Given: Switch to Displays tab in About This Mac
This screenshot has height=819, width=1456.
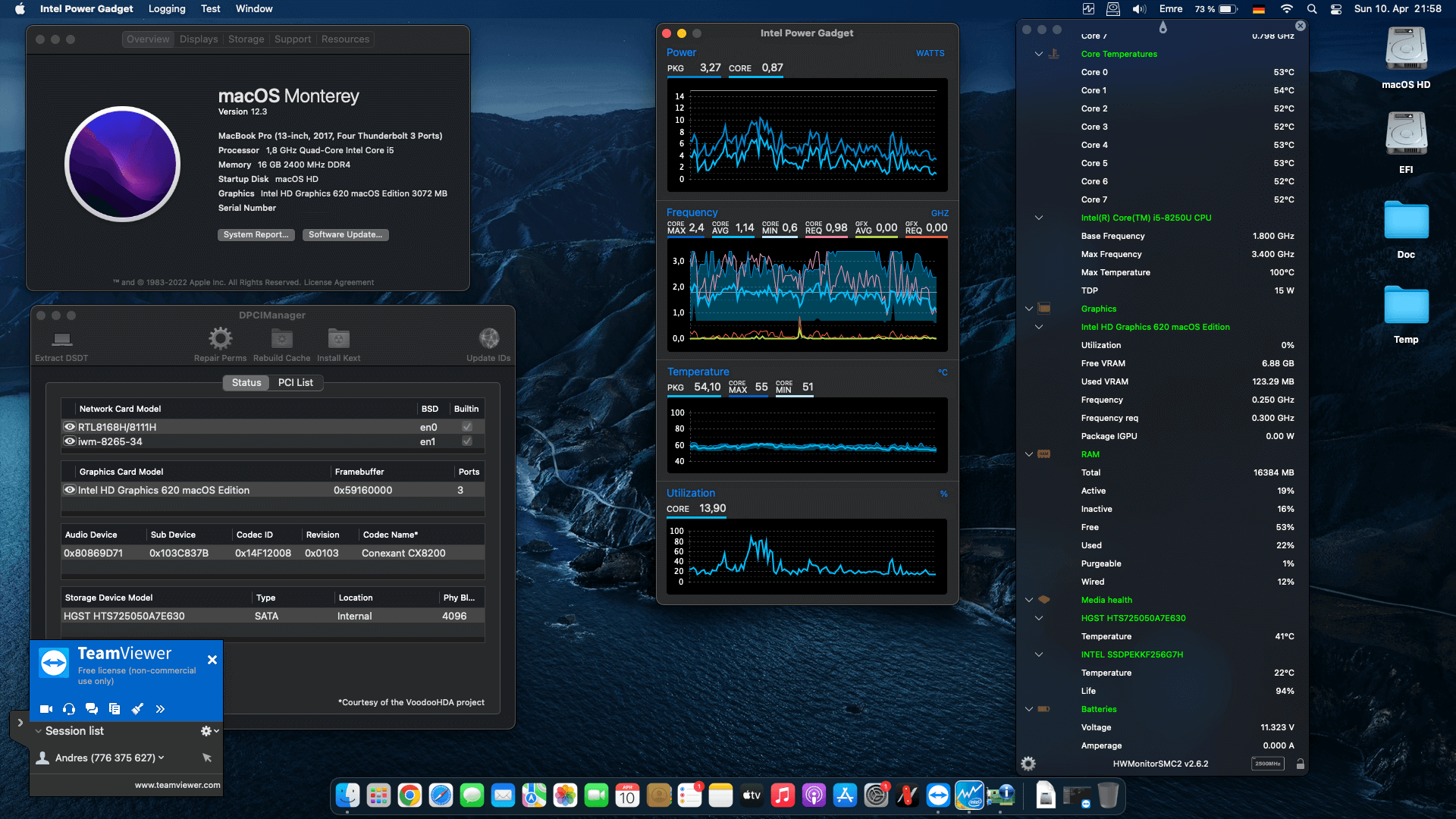Looking at the screenshot, I should click(x=199, y=39).
